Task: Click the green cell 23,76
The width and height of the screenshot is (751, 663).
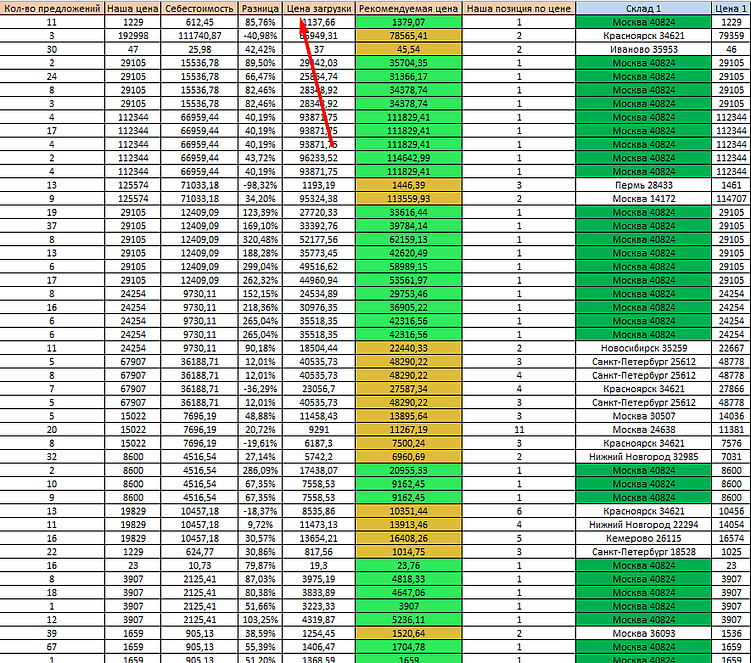Action: pos(409,566)
